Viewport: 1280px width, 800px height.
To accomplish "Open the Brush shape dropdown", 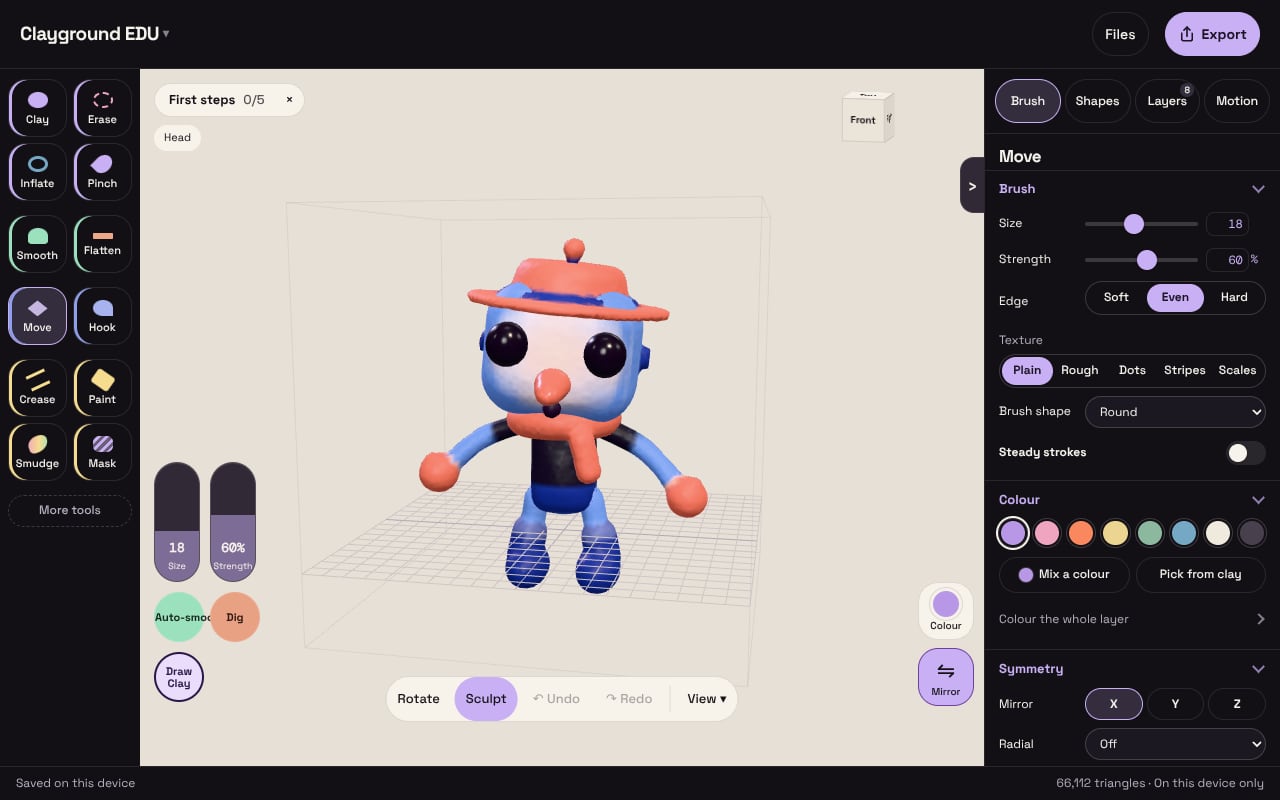I will click(x=1175, y=412).
